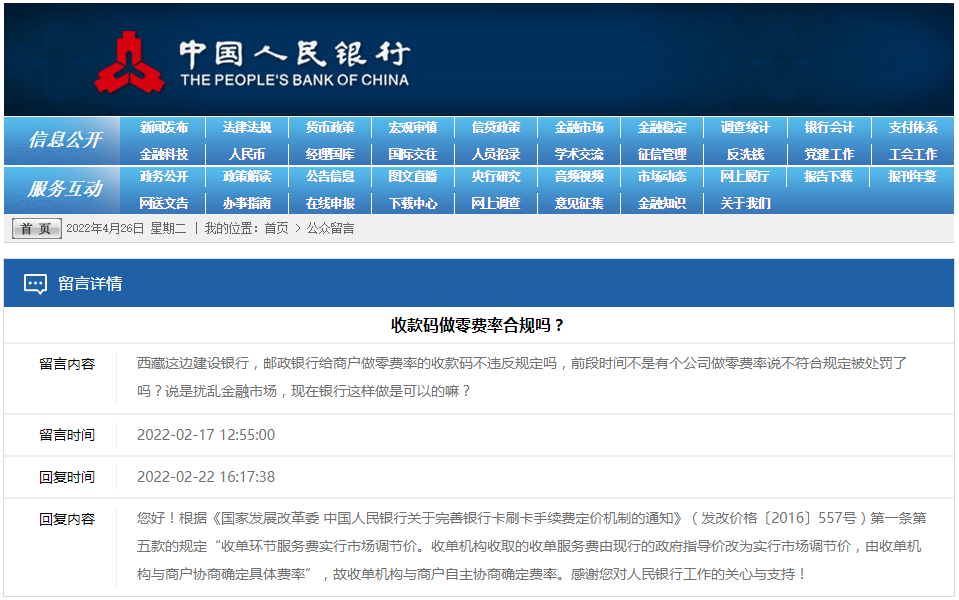Click 报刊年鉴 in navigation
The height and width of the screenshot is (600, 959).
click(x=913, y=176)
